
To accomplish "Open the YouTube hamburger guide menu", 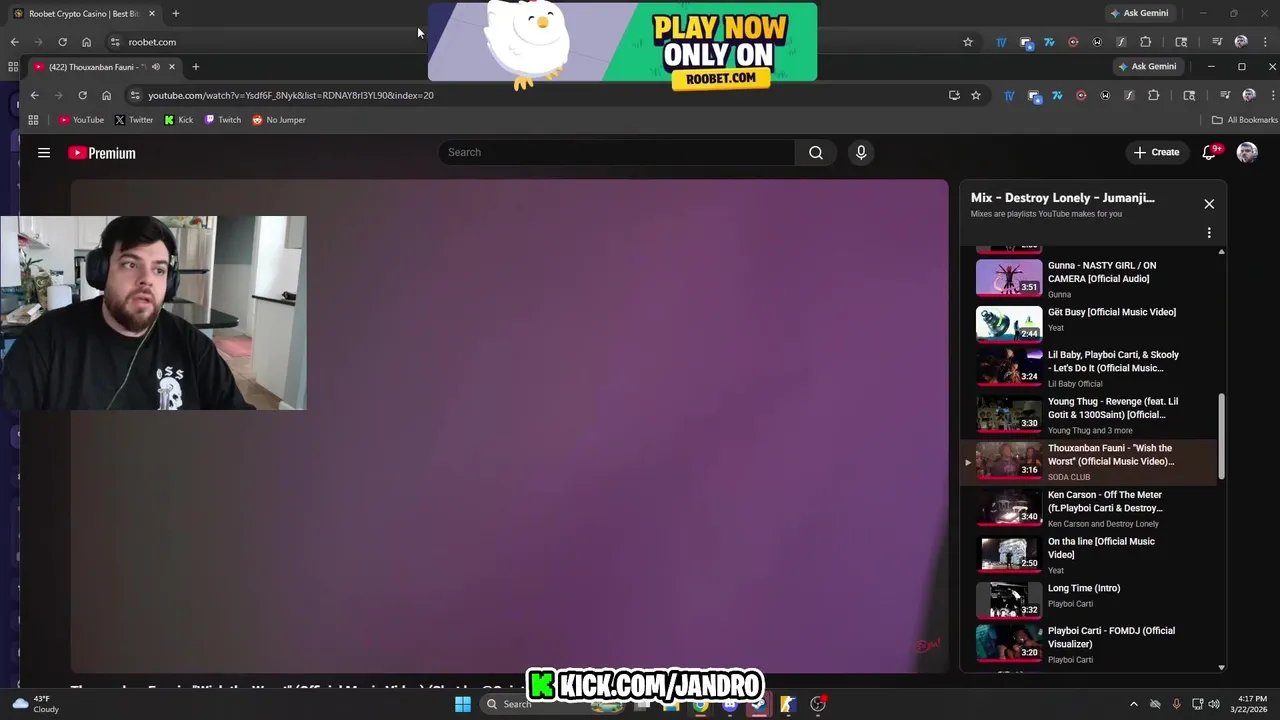I will (x=44, y=153).
